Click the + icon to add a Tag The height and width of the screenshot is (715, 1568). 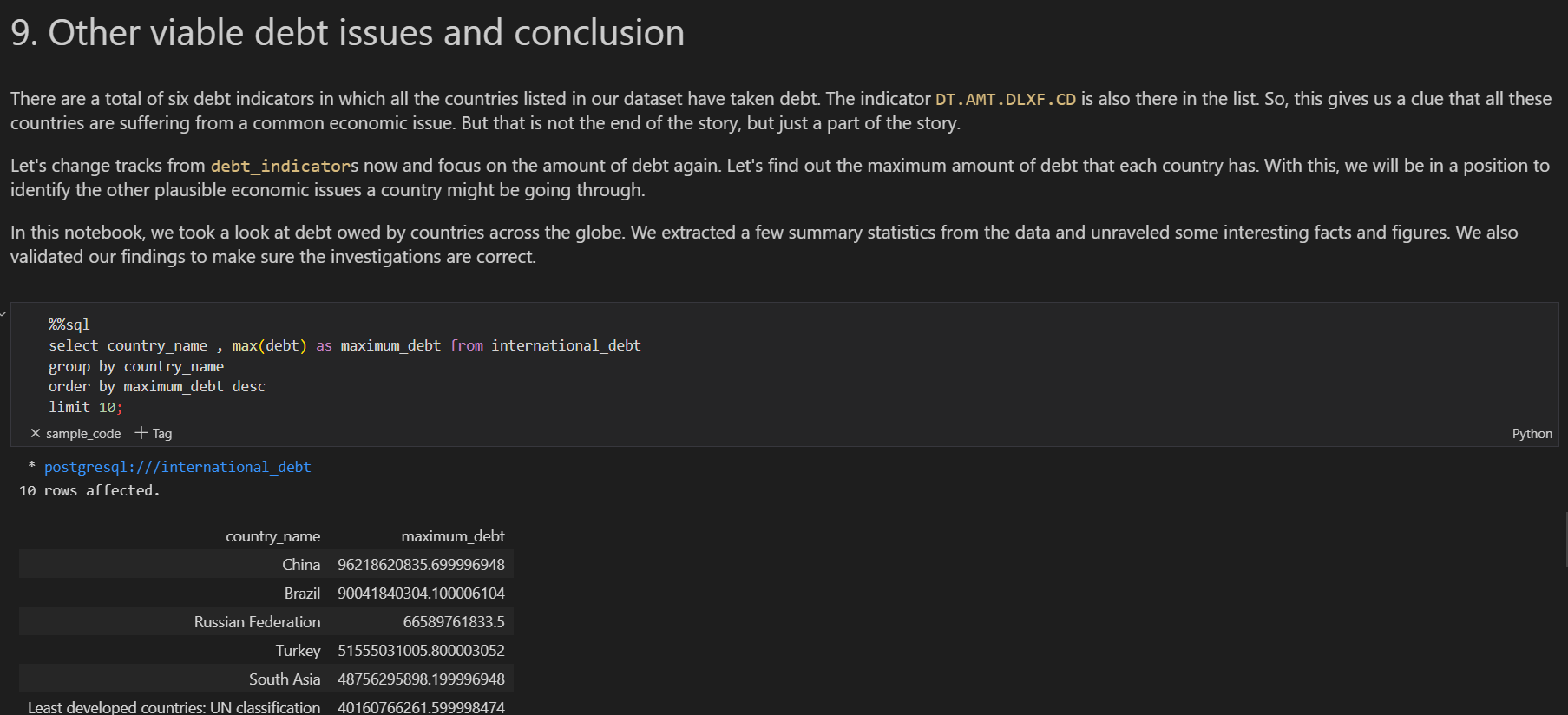[x=140, y=432]
